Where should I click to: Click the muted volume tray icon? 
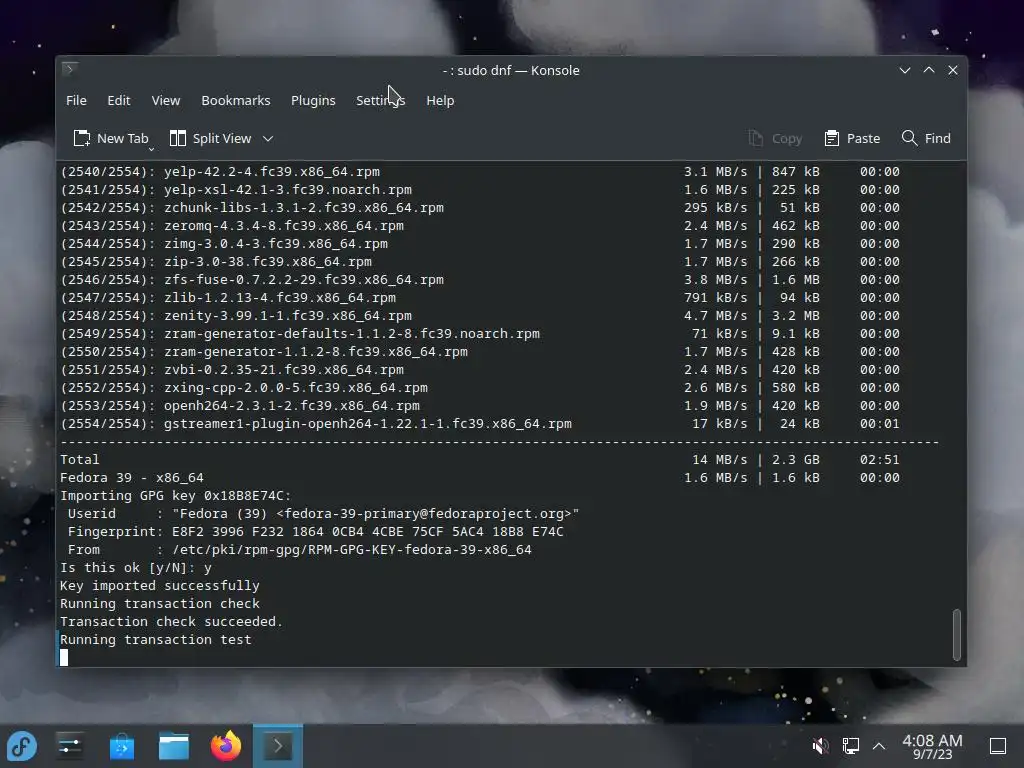tap(820, 746)
